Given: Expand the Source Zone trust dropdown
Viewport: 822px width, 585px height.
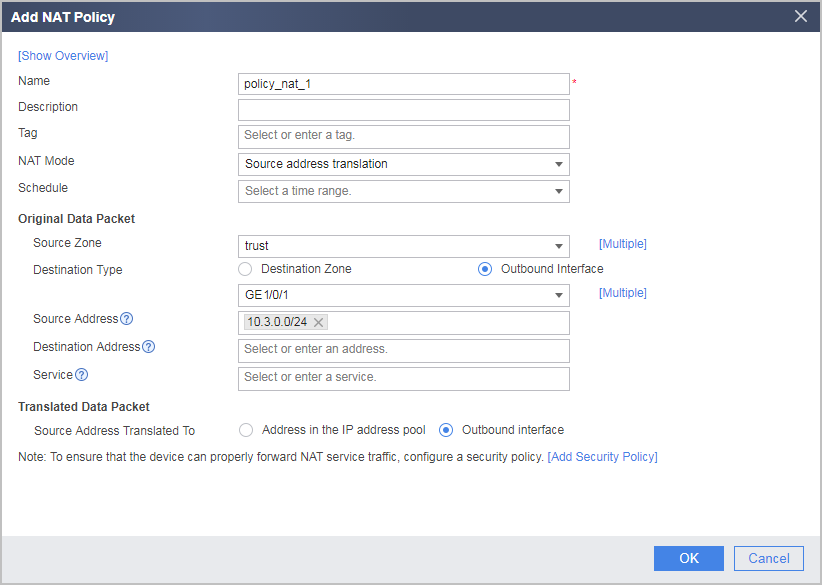Looking at the screenshot, I should (x=404, y=246).
